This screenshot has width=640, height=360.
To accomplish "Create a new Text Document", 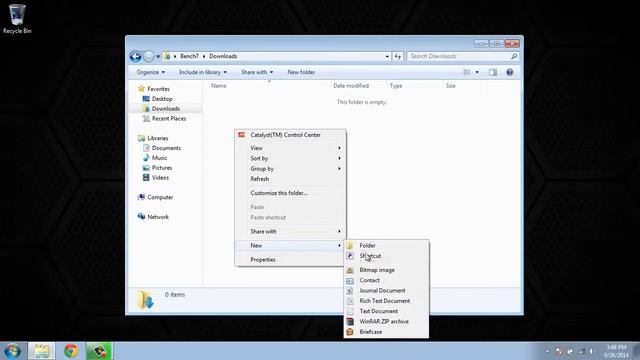I will tap(386, 311).
